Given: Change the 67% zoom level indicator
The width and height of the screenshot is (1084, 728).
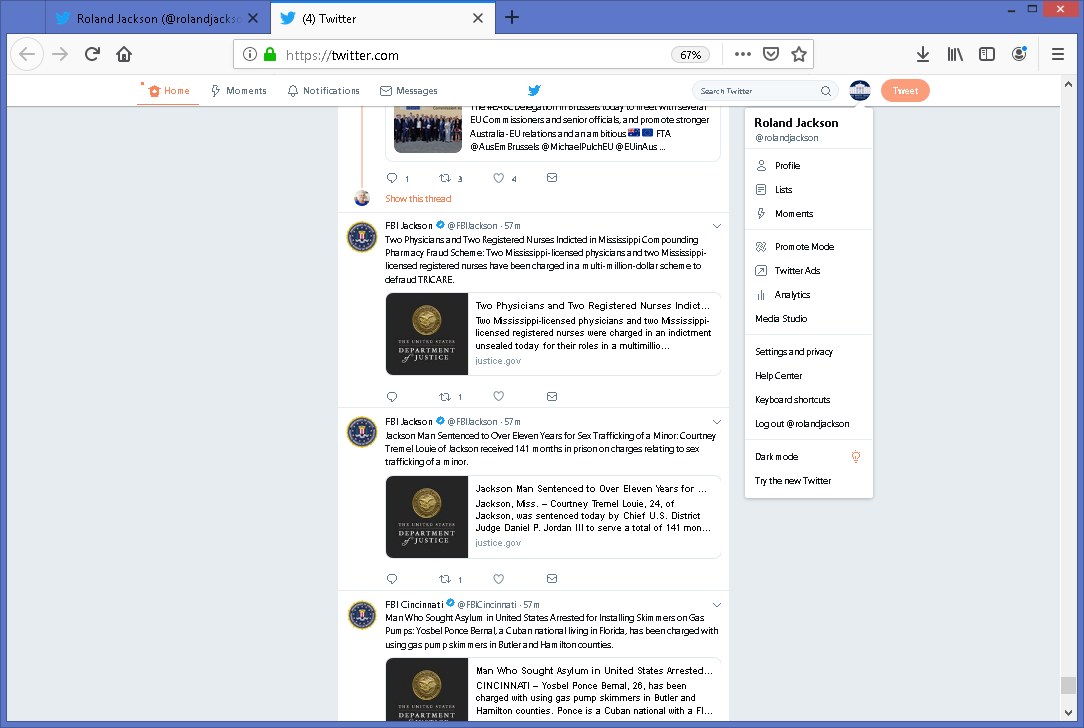Looking at the screenshot, I should click(x=690, y=55).
